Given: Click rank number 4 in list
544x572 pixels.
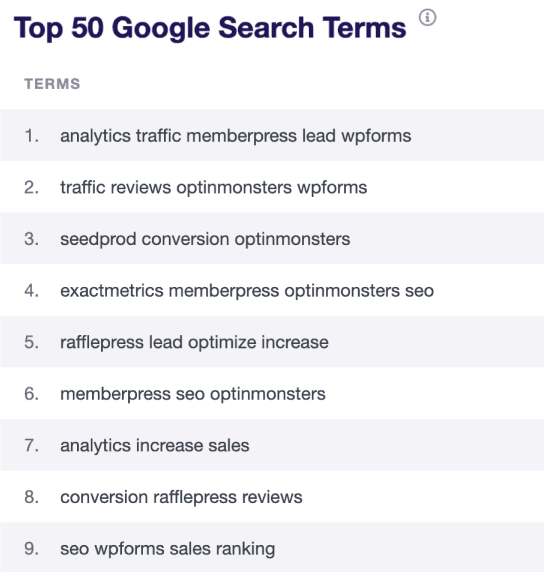Looking at the screenshot, I should point(31,291).
